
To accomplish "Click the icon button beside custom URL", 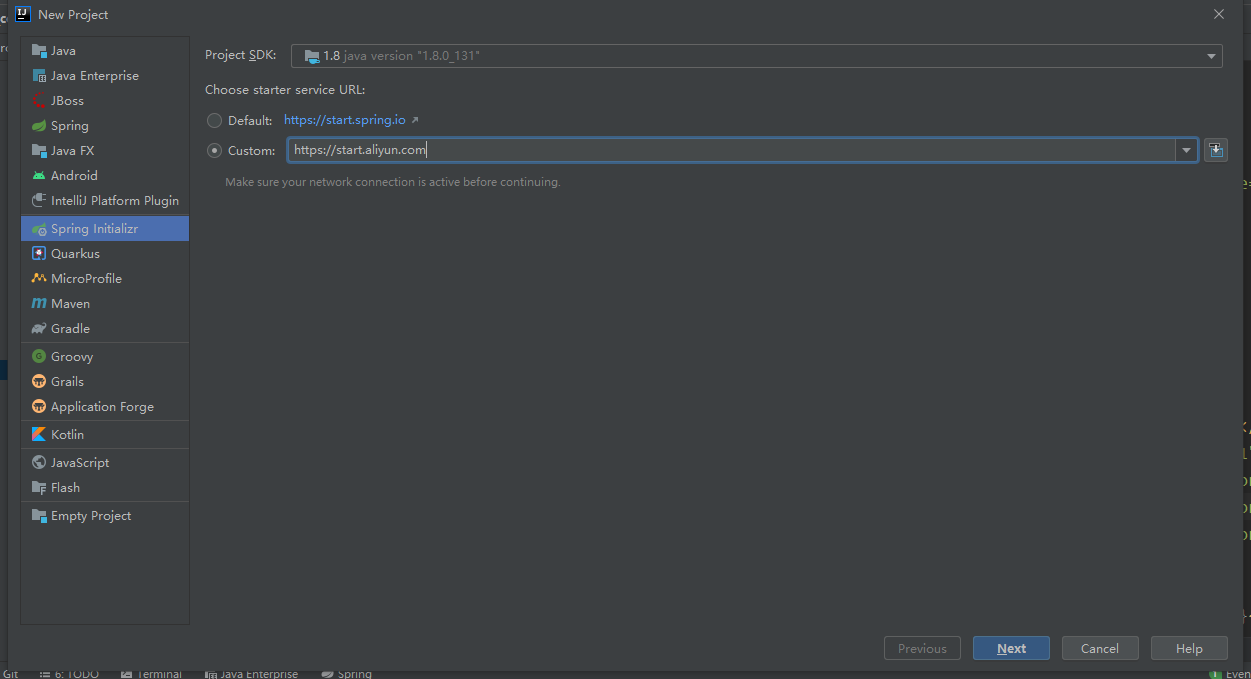I will pos(1215,150).
